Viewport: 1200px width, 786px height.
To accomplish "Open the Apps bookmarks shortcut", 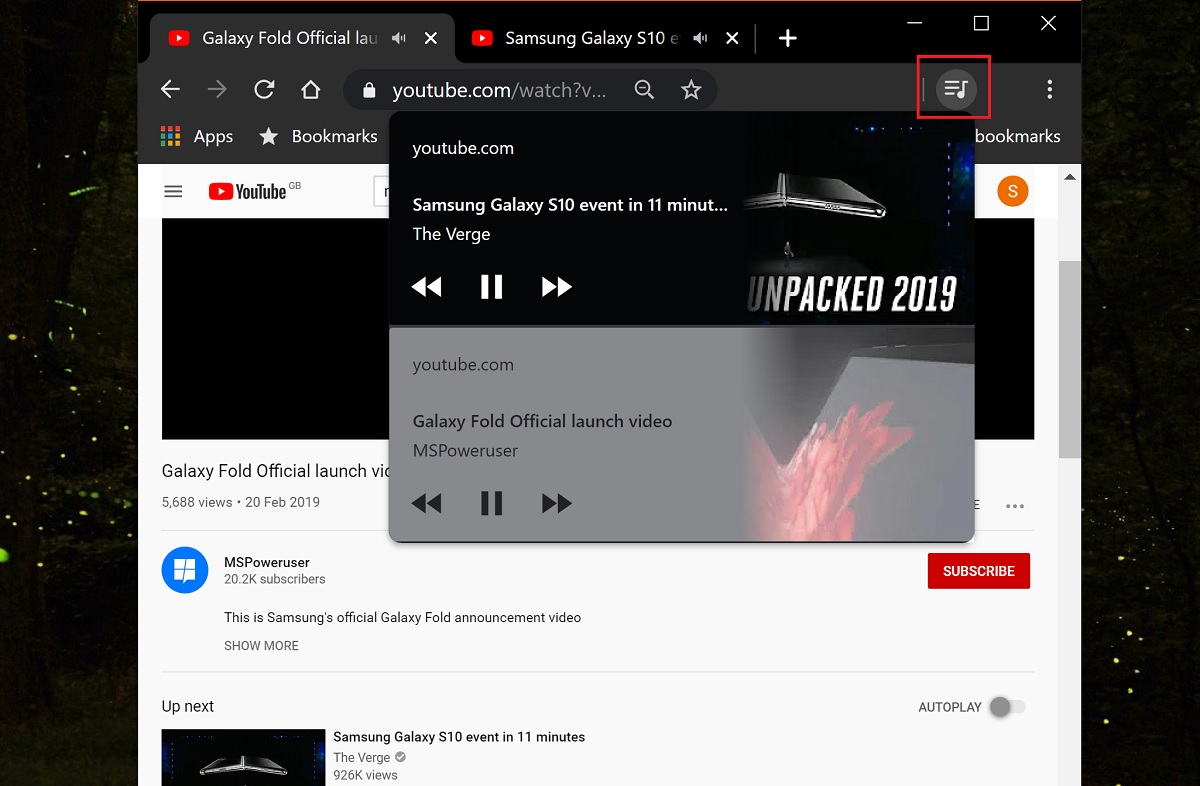I will (x=197, y=136).
